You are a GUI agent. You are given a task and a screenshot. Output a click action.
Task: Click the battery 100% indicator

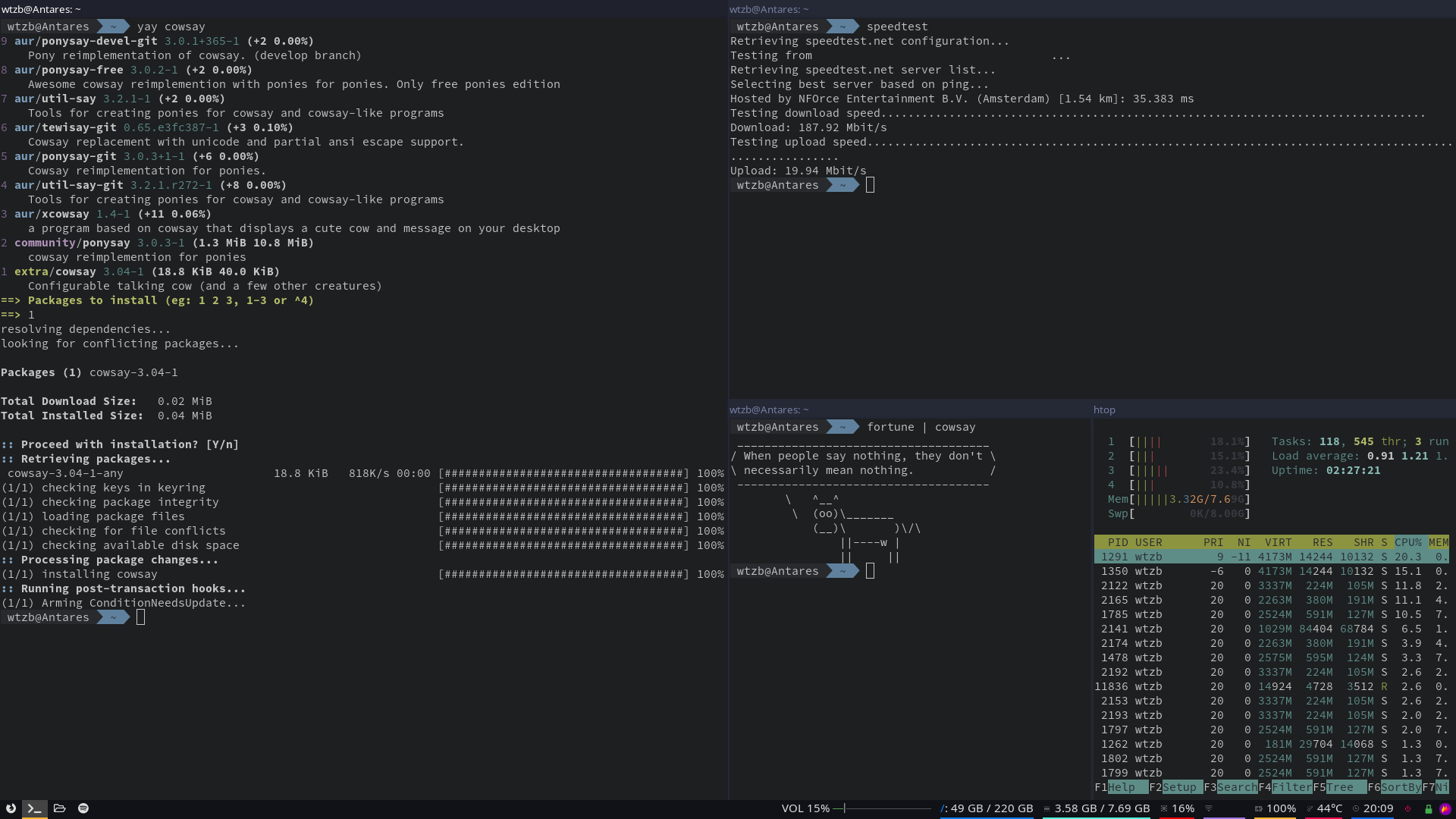click(x=1276, y=808)
